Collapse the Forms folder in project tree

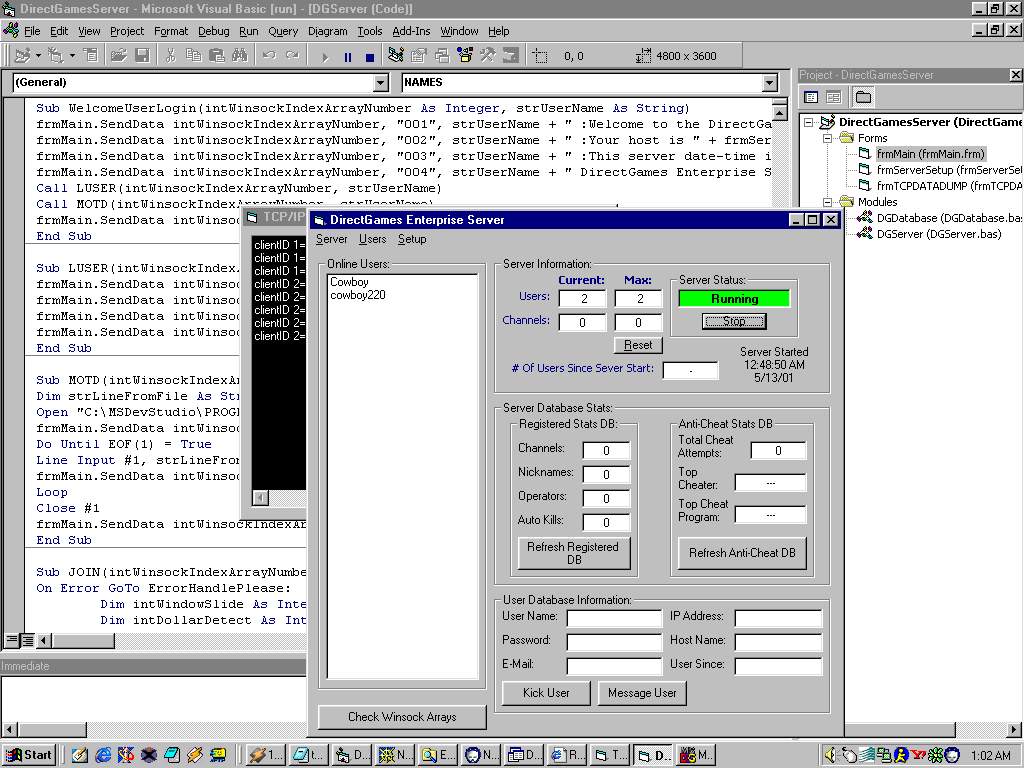pyautogui.click(x=828, y=138)
